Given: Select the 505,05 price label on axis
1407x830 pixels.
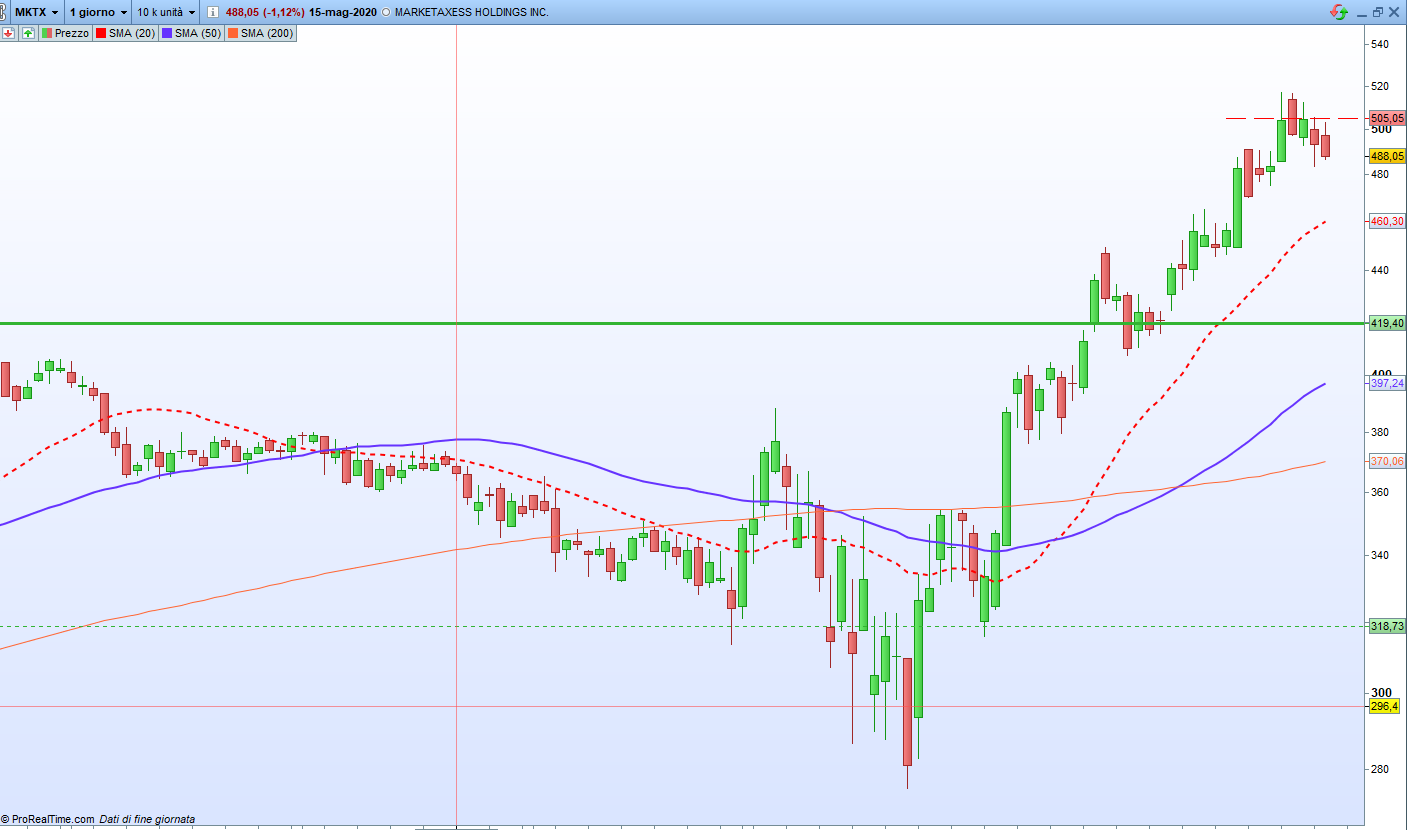Looking at the screenshot, I should pos(1387,118).
